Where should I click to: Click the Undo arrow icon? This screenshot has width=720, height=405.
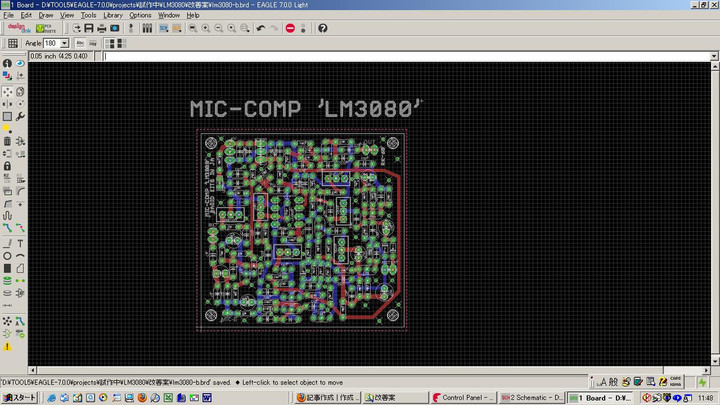261,28
